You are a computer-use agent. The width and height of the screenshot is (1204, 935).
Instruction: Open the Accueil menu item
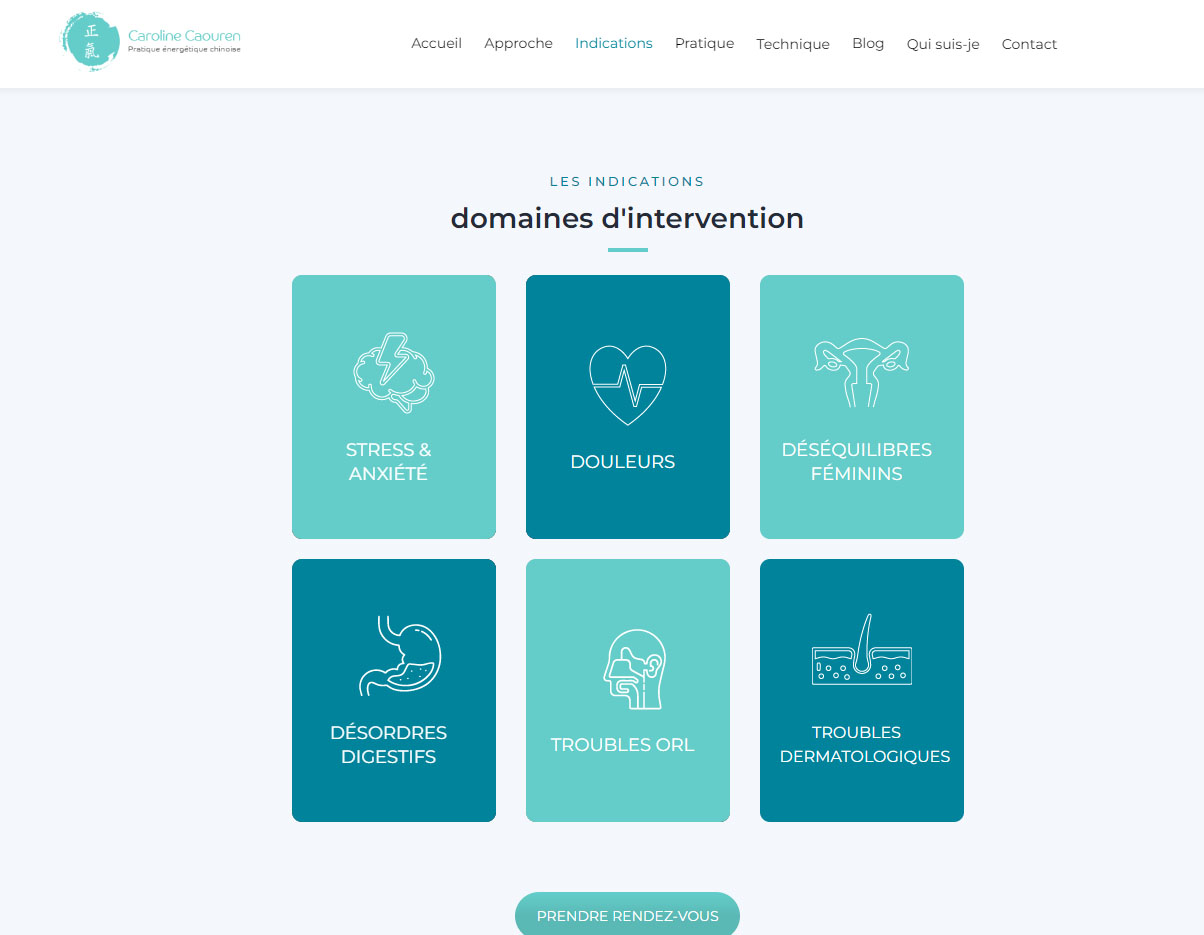(436, 44)
